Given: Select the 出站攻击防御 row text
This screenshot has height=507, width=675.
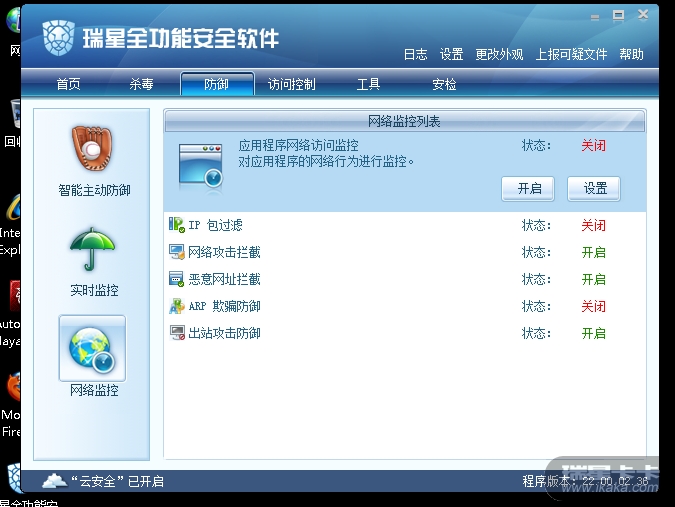Looking at the screenshot, I should pyautogui.click(x=224, y=333).
